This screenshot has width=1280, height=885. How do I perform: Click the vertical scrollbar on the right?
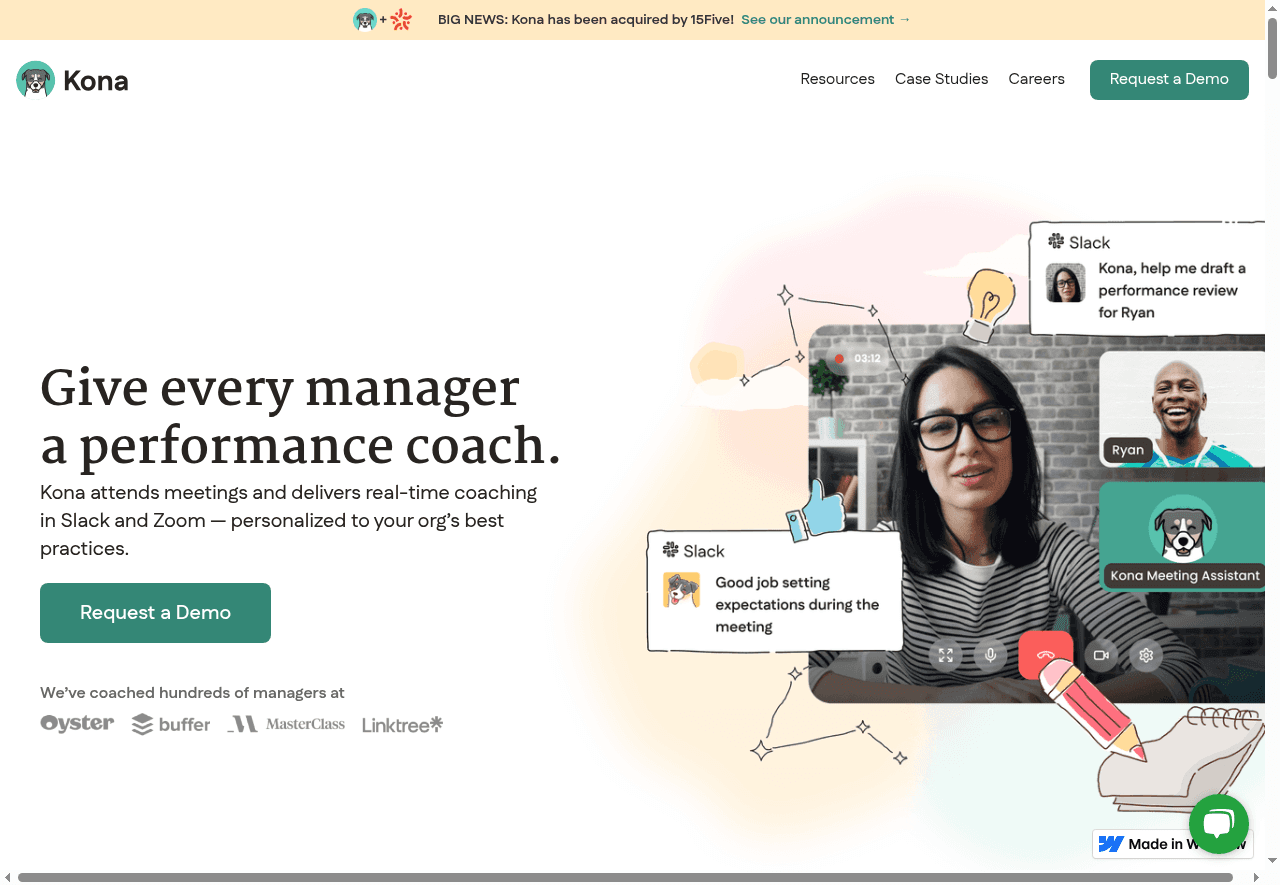point(1271,45)
